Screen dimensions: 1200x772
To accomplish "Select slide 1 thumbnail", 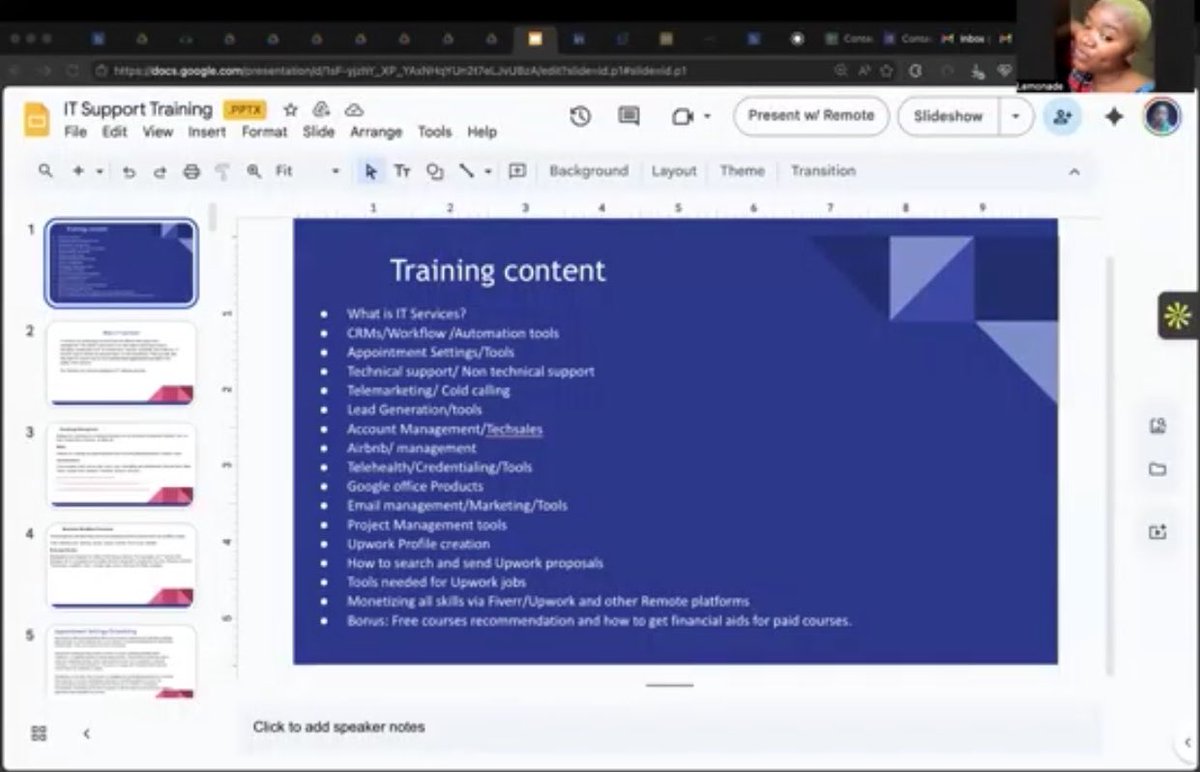I will point(121,263).
